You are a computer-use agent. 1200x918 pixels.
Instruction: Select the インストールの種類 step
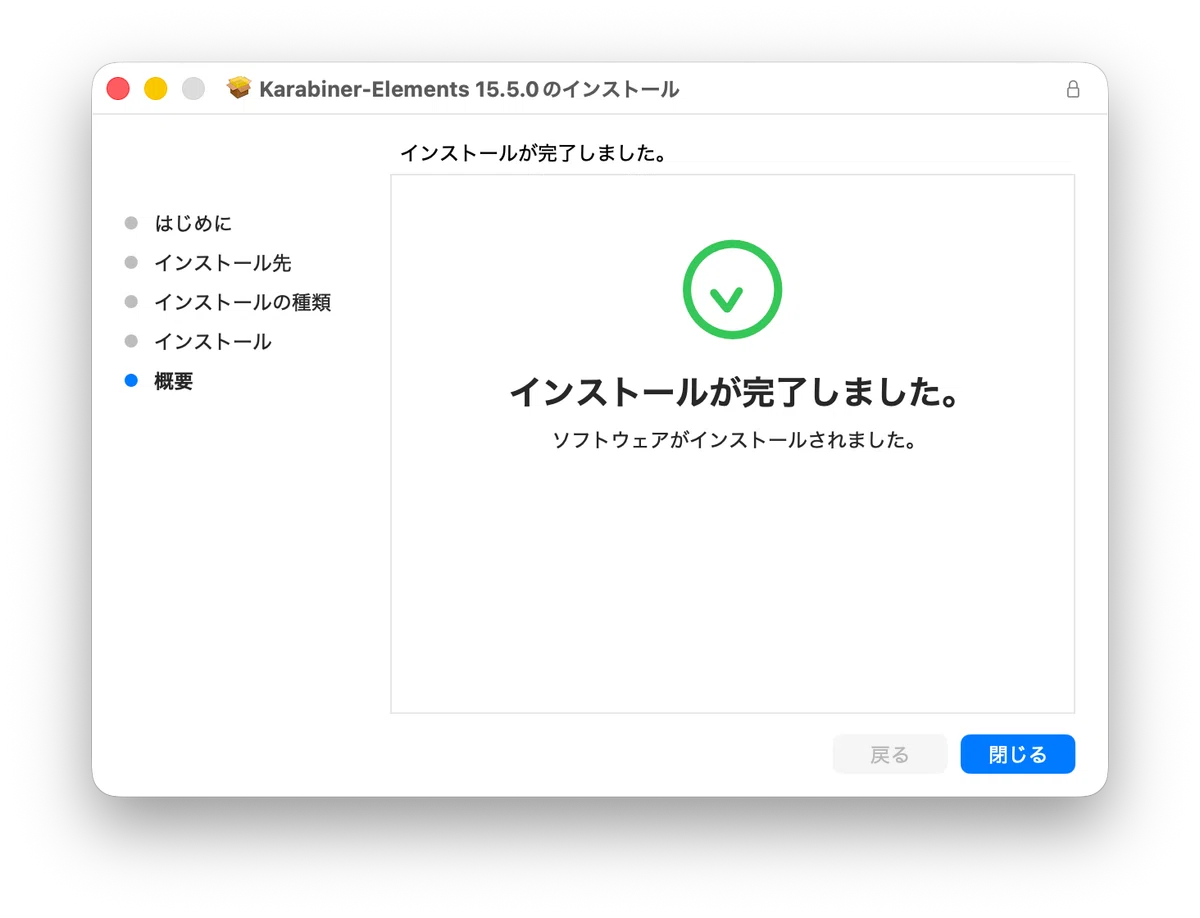click(x=242, y=302)
